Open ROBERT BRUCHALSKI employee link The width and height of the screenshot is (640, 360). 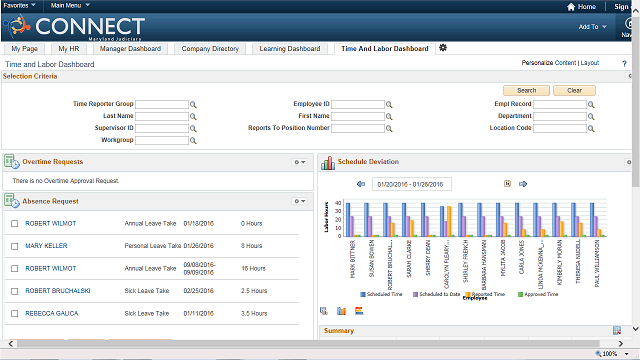pos(58,291)
